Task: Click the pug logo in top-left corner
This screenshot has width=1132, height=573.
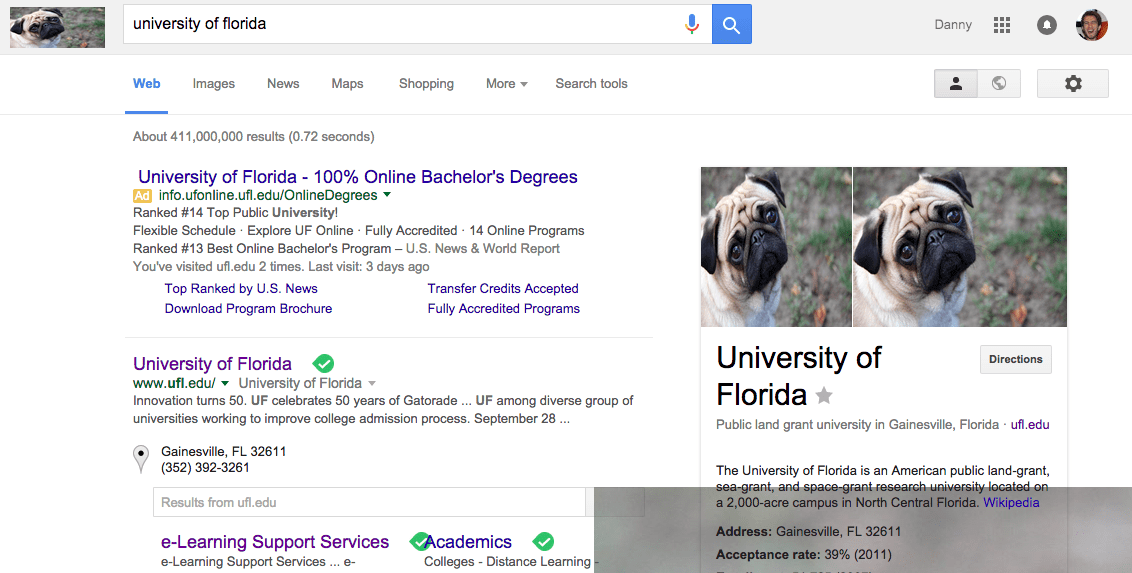Action: click(57, 27)
